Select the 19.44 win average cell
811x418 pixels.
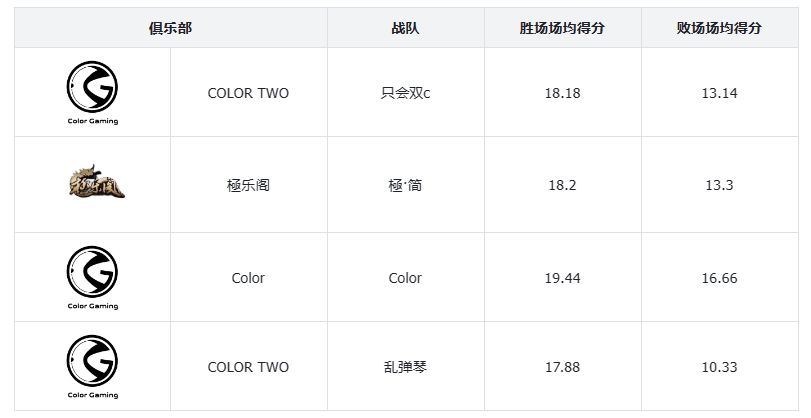pyautogui.click(x=563, y=278)
